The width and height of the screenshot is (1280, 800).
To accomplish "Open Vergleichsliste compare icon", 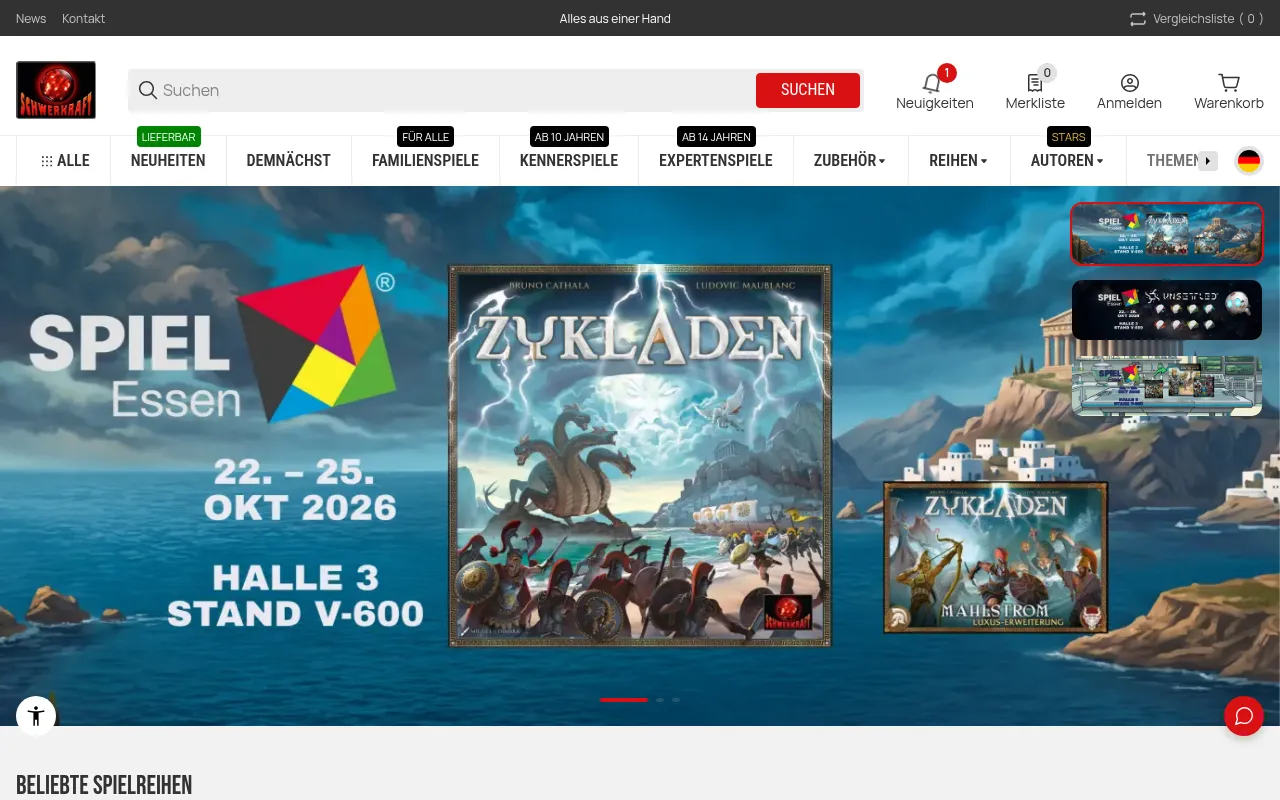I will tap(1138, 18).
